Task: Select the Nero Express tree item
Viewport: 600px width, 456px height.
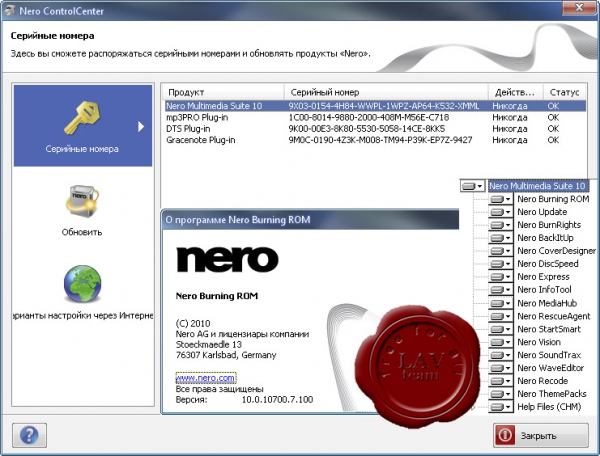Action: 543,277
